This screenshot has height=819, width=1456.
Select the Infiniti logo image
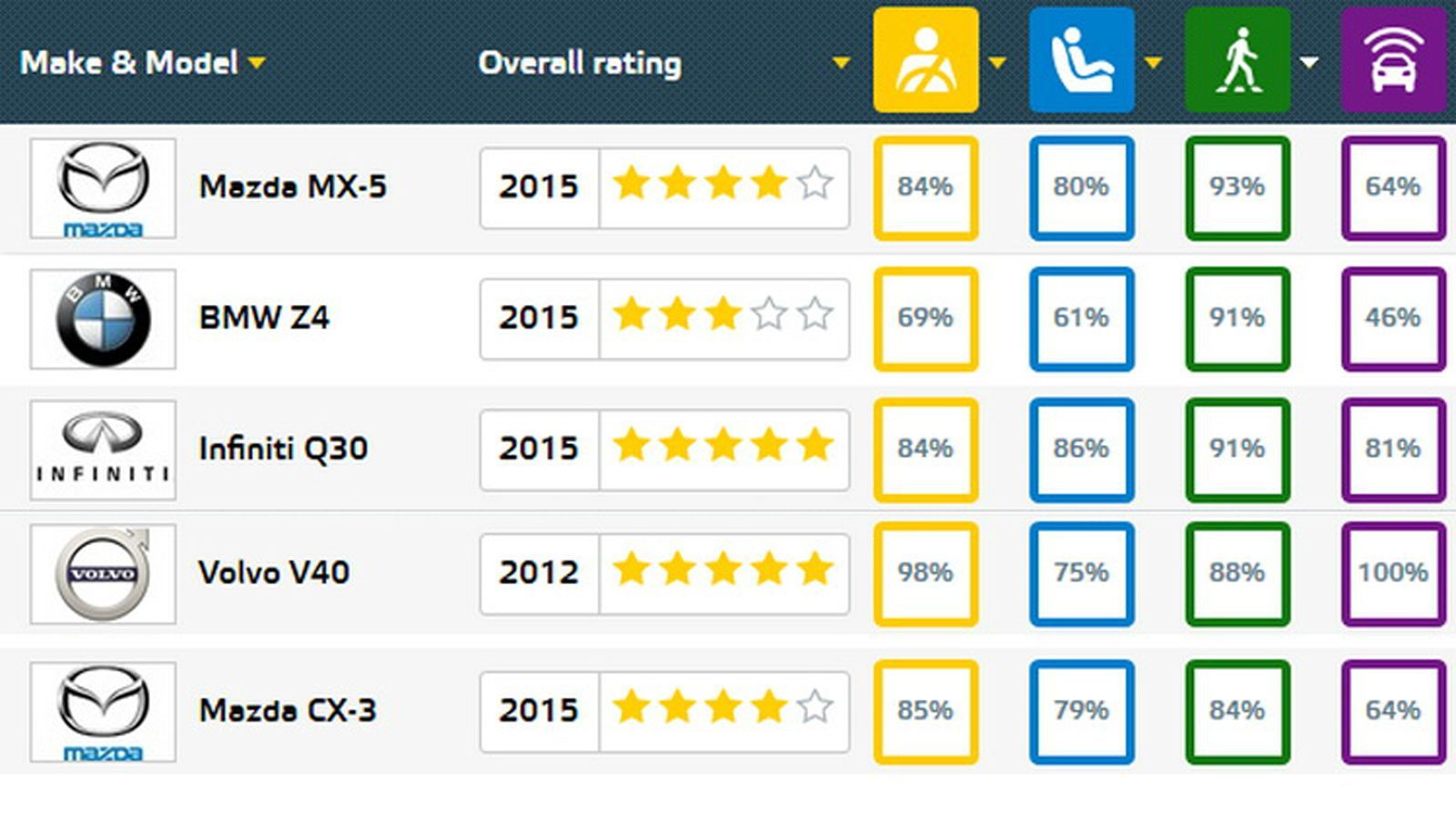pyautogui.click(x=103, y=450)
